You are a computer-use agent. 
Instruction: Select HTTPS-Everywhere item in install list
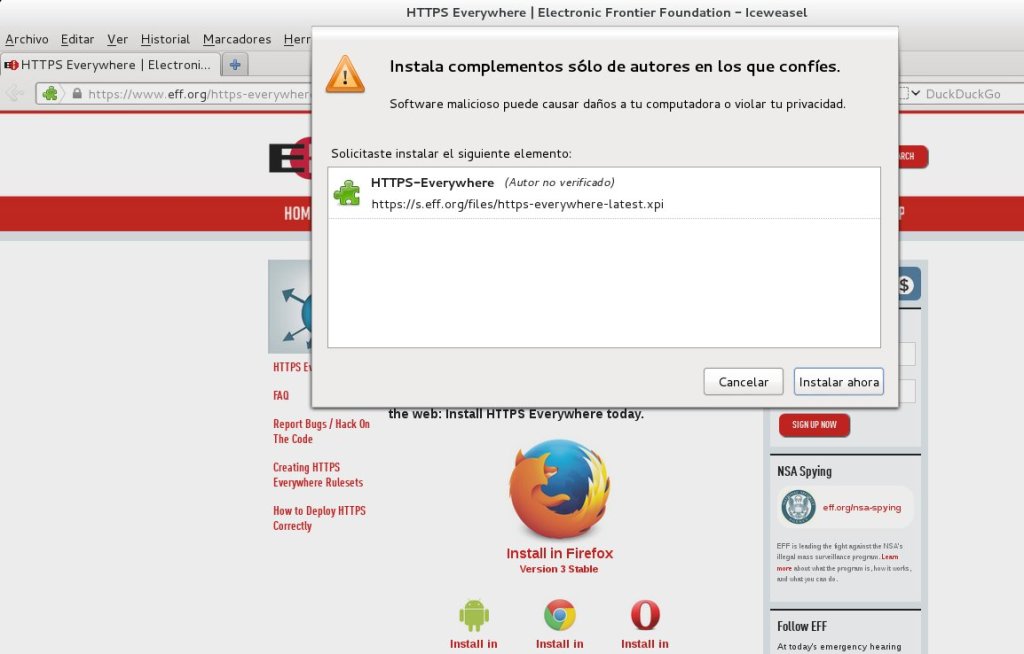pyautogui.click(x=604, y=193)
